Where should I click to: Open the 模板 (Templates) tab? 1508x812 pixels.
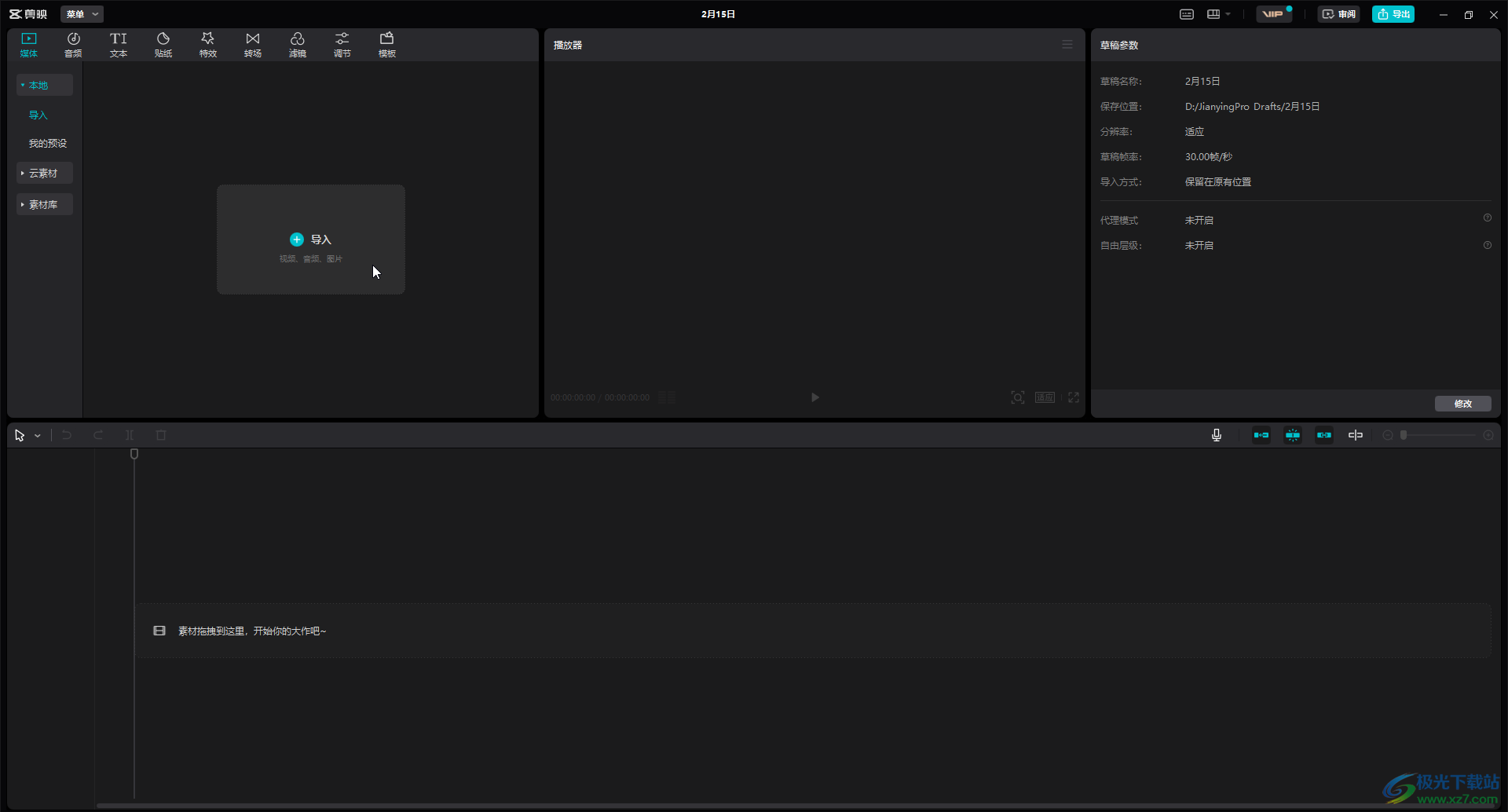tap(387, 45)
